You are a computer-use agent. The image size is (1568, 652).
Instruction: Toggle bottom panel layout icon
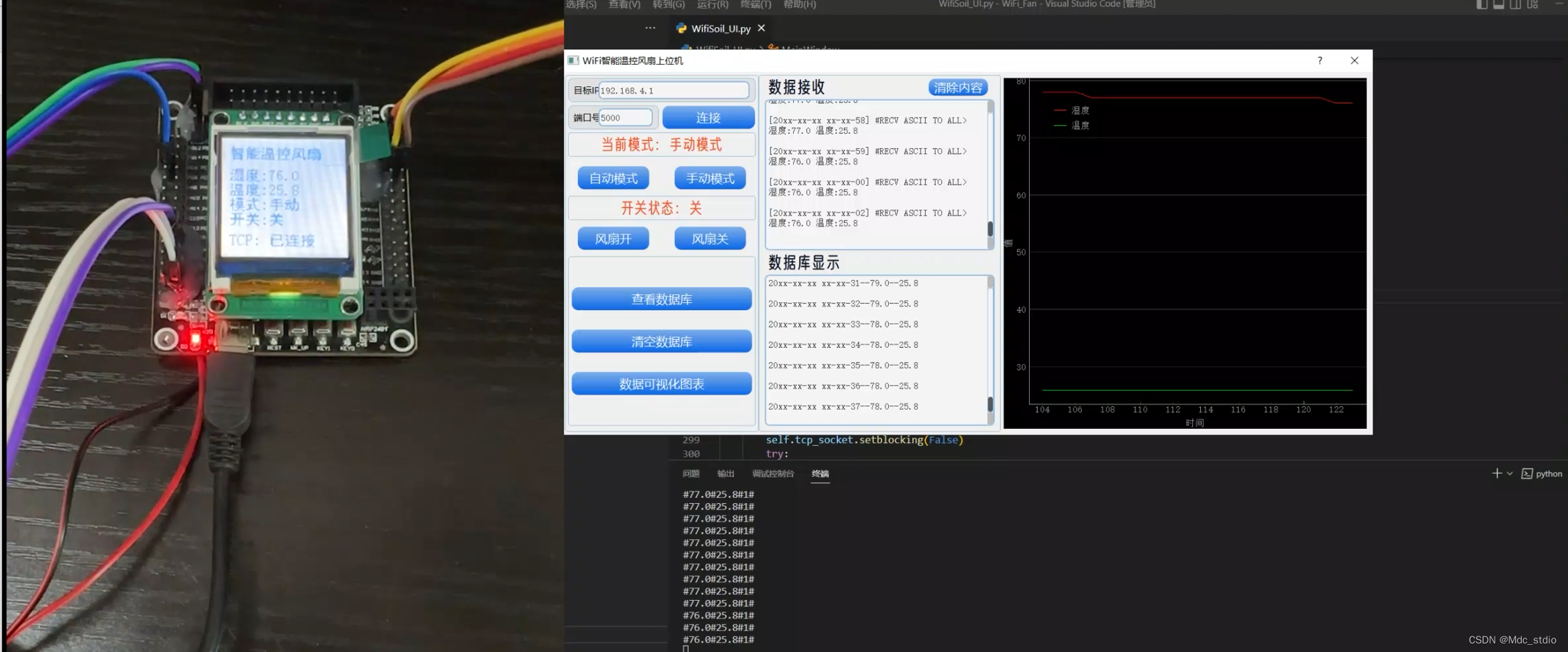[x=1499, y=4]
